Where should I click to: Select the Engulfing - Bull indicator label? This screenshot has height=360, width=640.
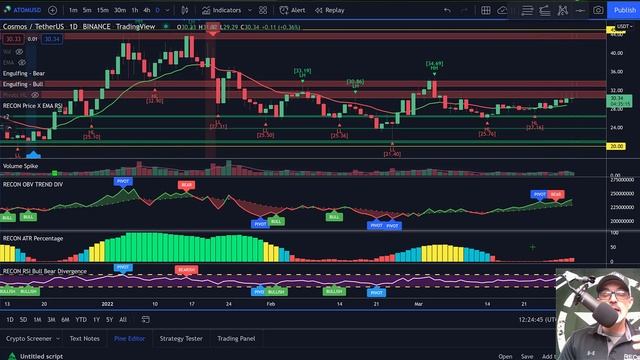click(23, 84)
